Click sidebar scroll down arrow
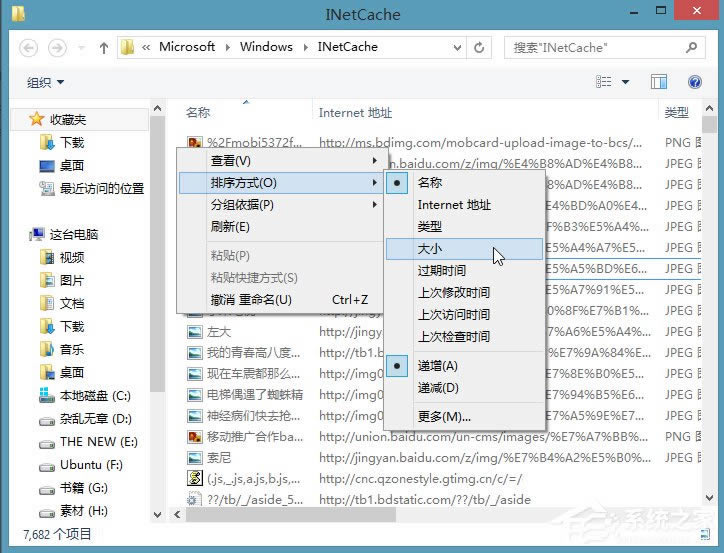Screen dimensions: 724x553 (157, 515)
